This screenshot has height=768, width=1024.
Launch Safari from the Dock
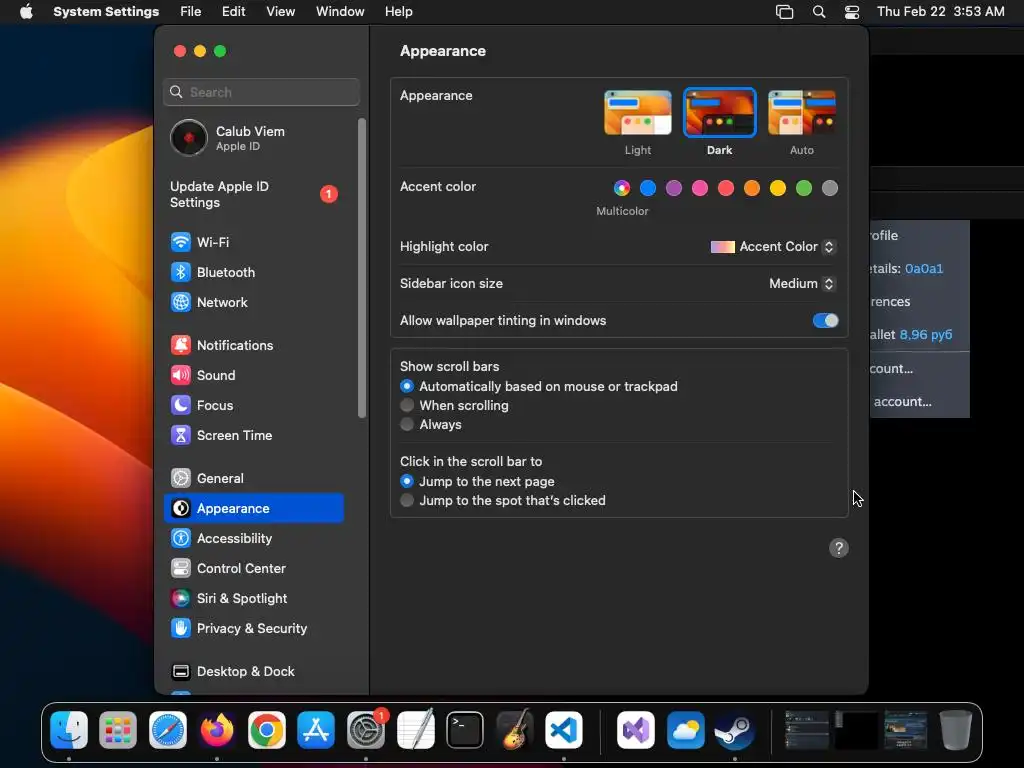(168, 730)
